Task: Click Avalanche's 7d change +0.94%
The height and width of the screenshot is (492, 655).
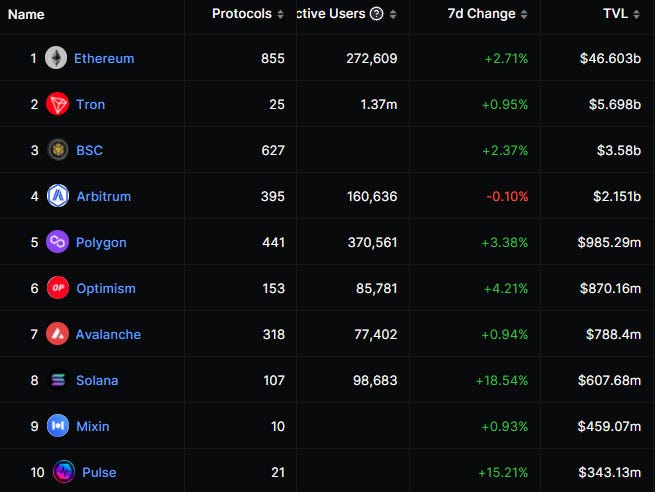Action: coord(505,334)
